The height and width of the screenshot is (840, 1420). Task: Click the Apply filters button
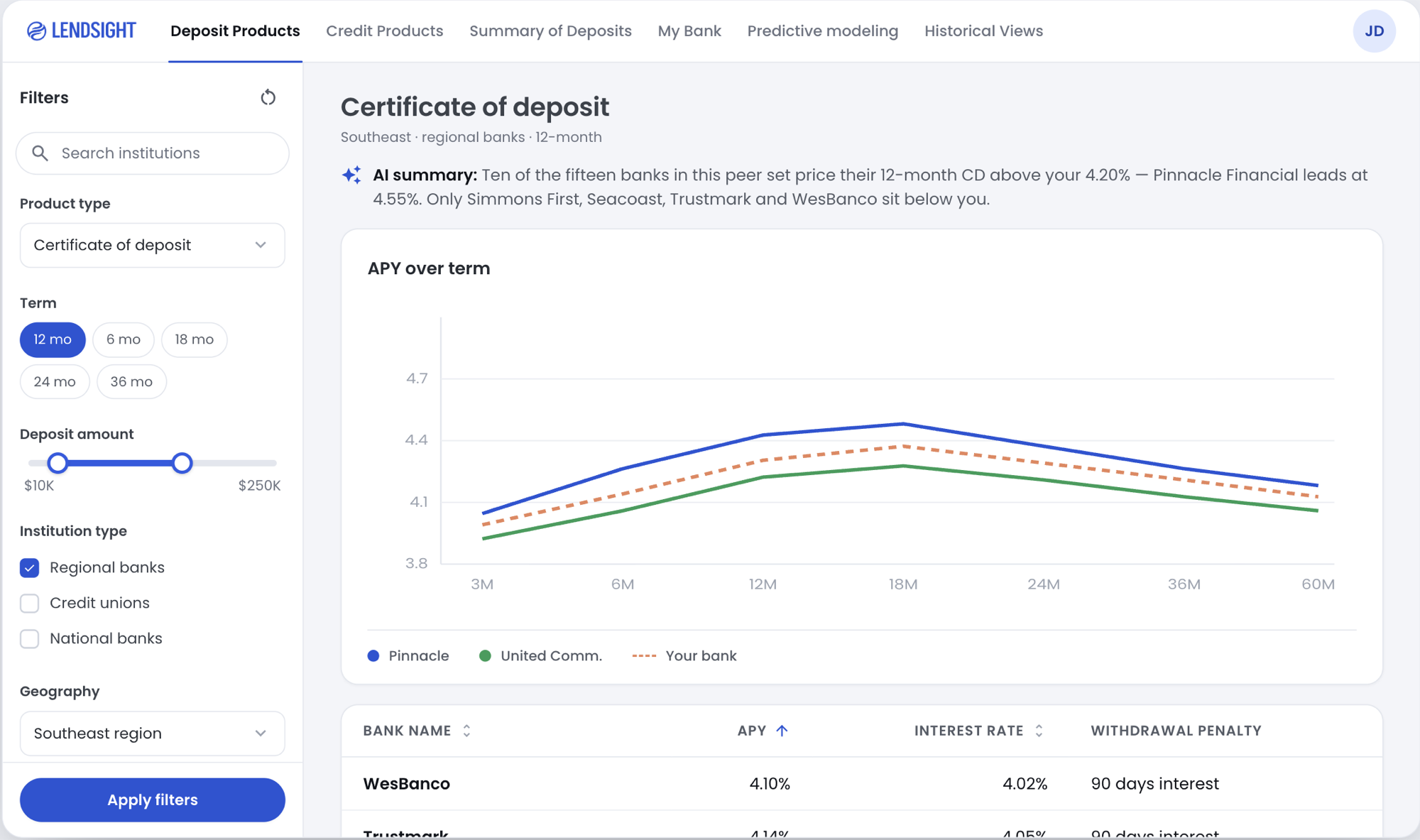coord(153,800)
